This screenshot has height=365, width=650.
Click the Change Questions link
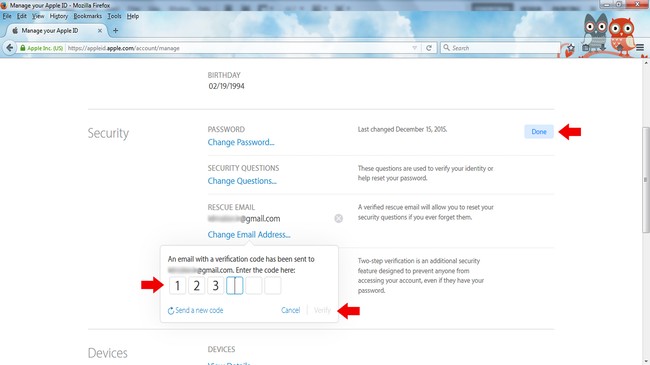(242, 181)
